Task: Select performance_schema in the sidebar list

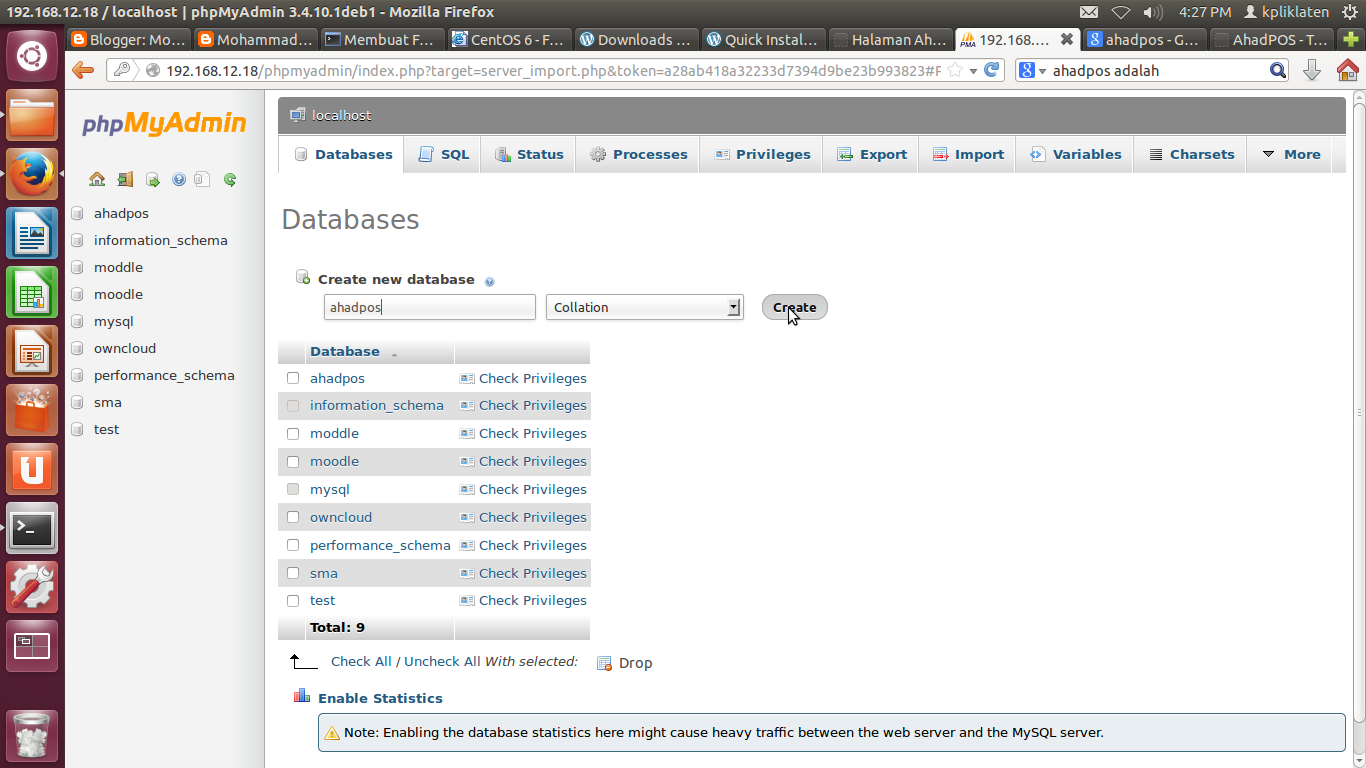Action: (x=164, y=376)
